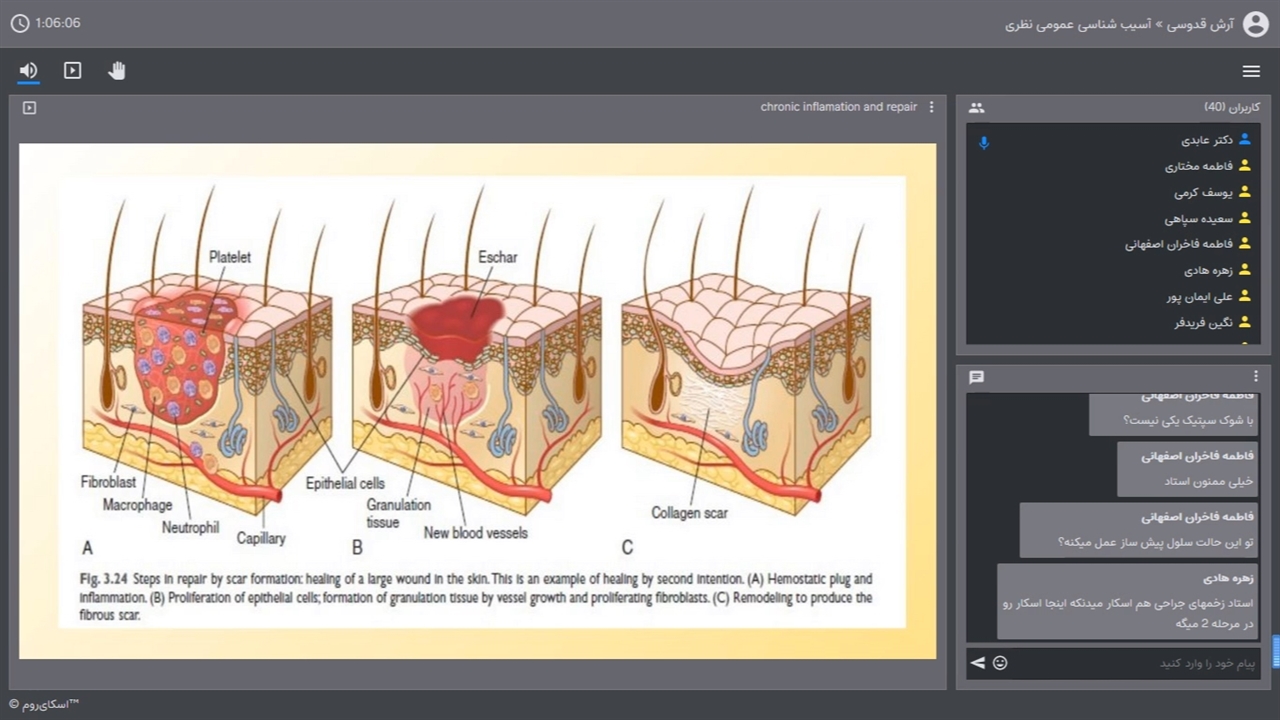
Task: Click the anatomy slide image
Action: coord(478,400)
